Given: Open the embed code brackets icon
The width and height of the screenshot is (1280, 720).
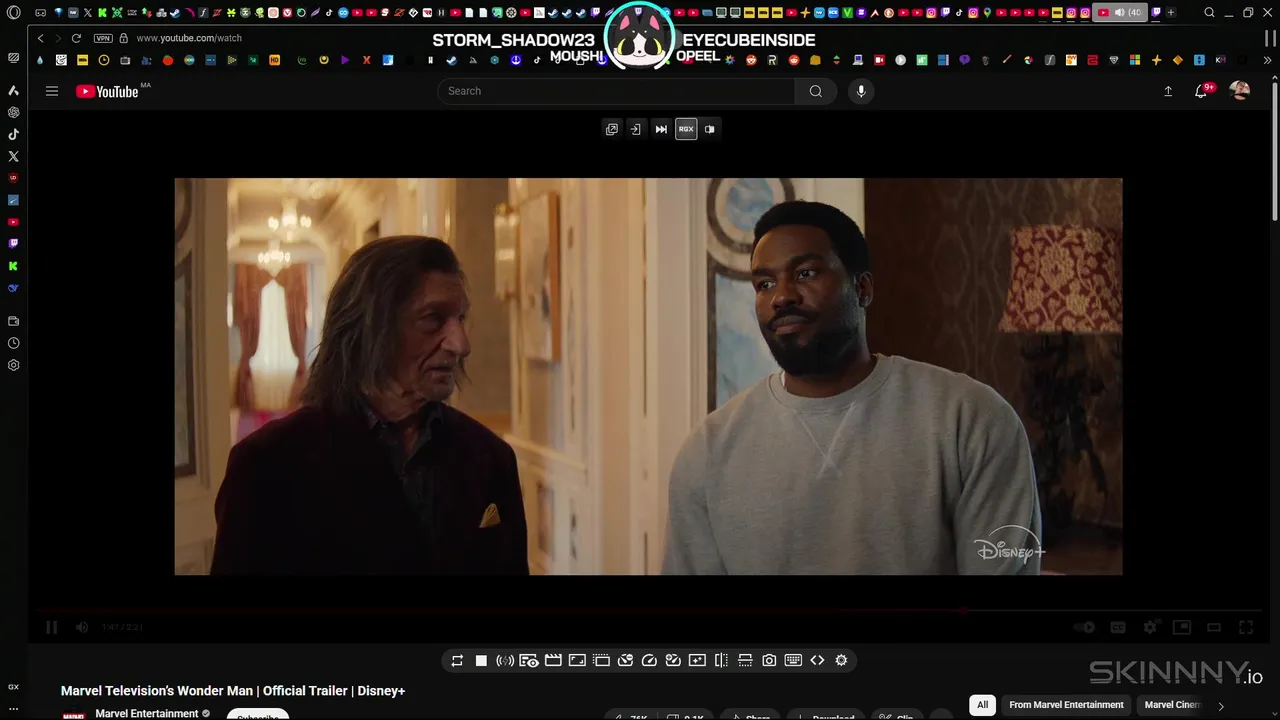Looking at the screenshot, I should [817, 660].
